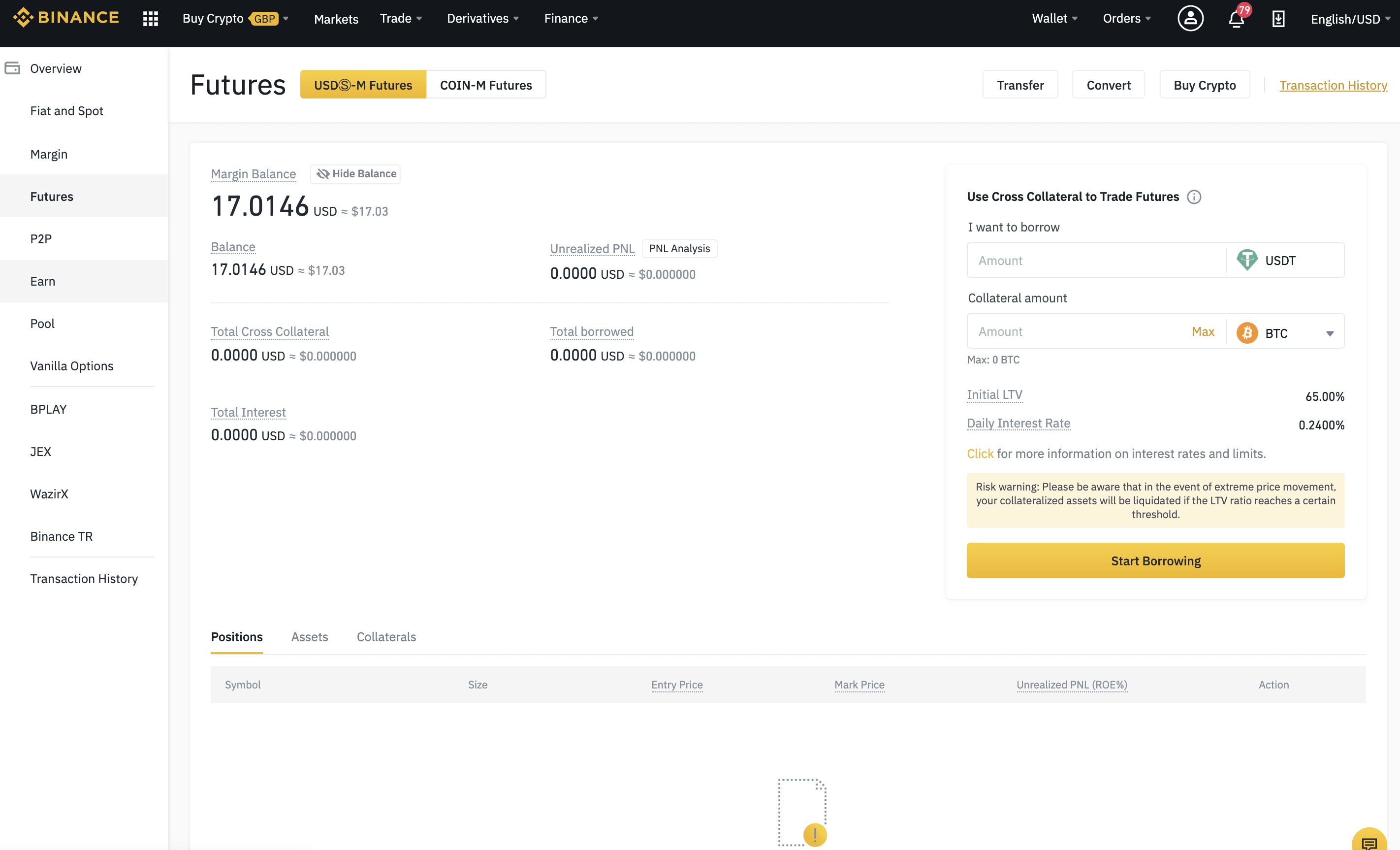Toggle Hide Balance
This screenshot has width=1400, height=850.
click(356, 173)
